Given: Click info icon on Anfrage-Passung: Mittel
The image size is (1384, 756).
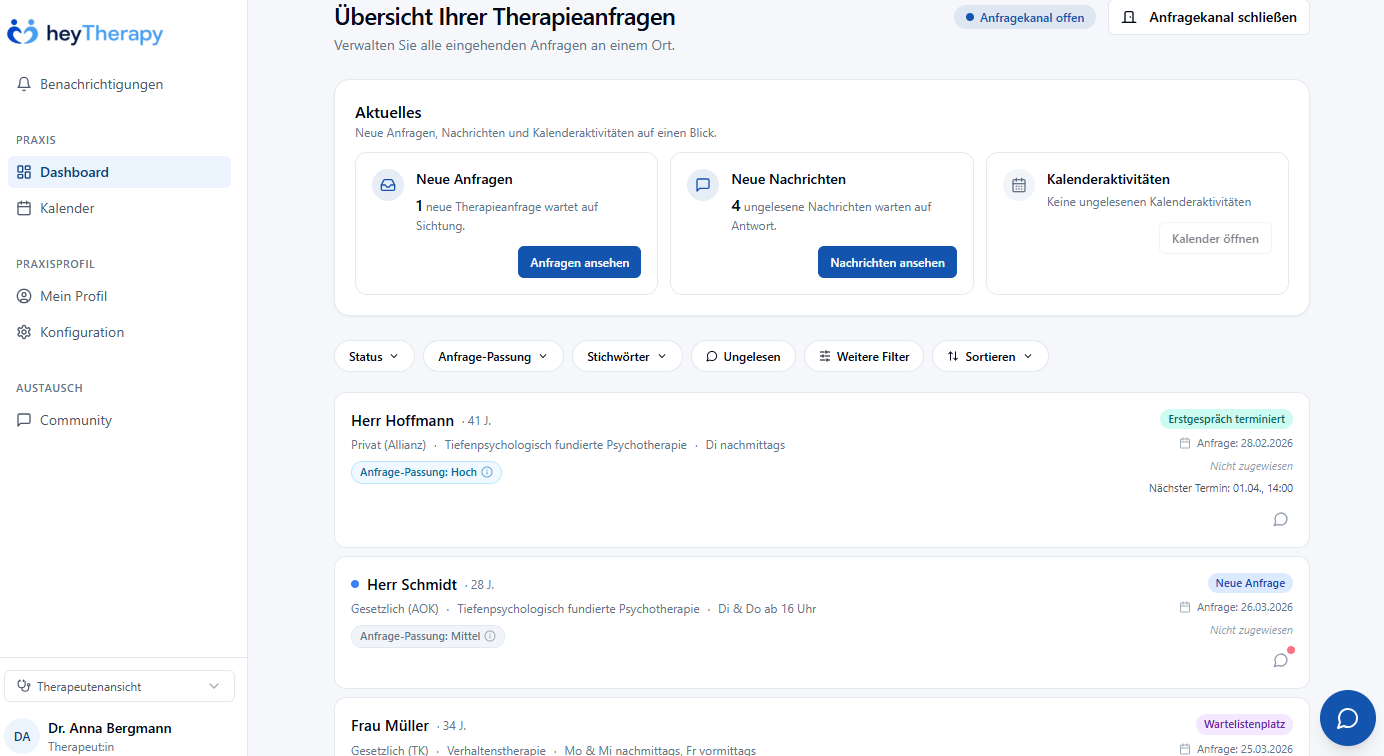Looking at the screenshot, I should pyautogui.click(x=490, y=636).
